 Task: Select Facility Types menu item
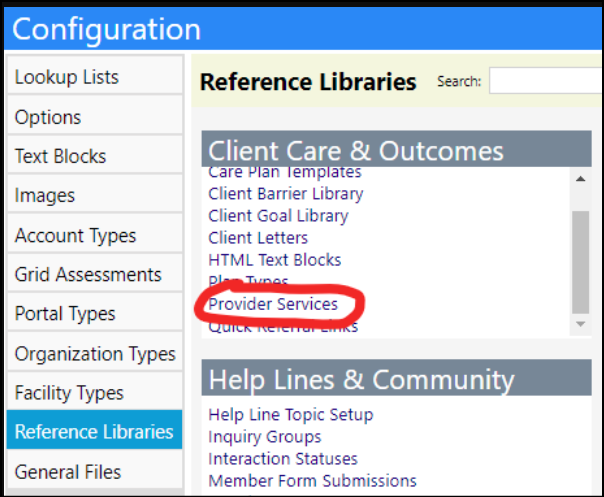click(x=95, y=391)
